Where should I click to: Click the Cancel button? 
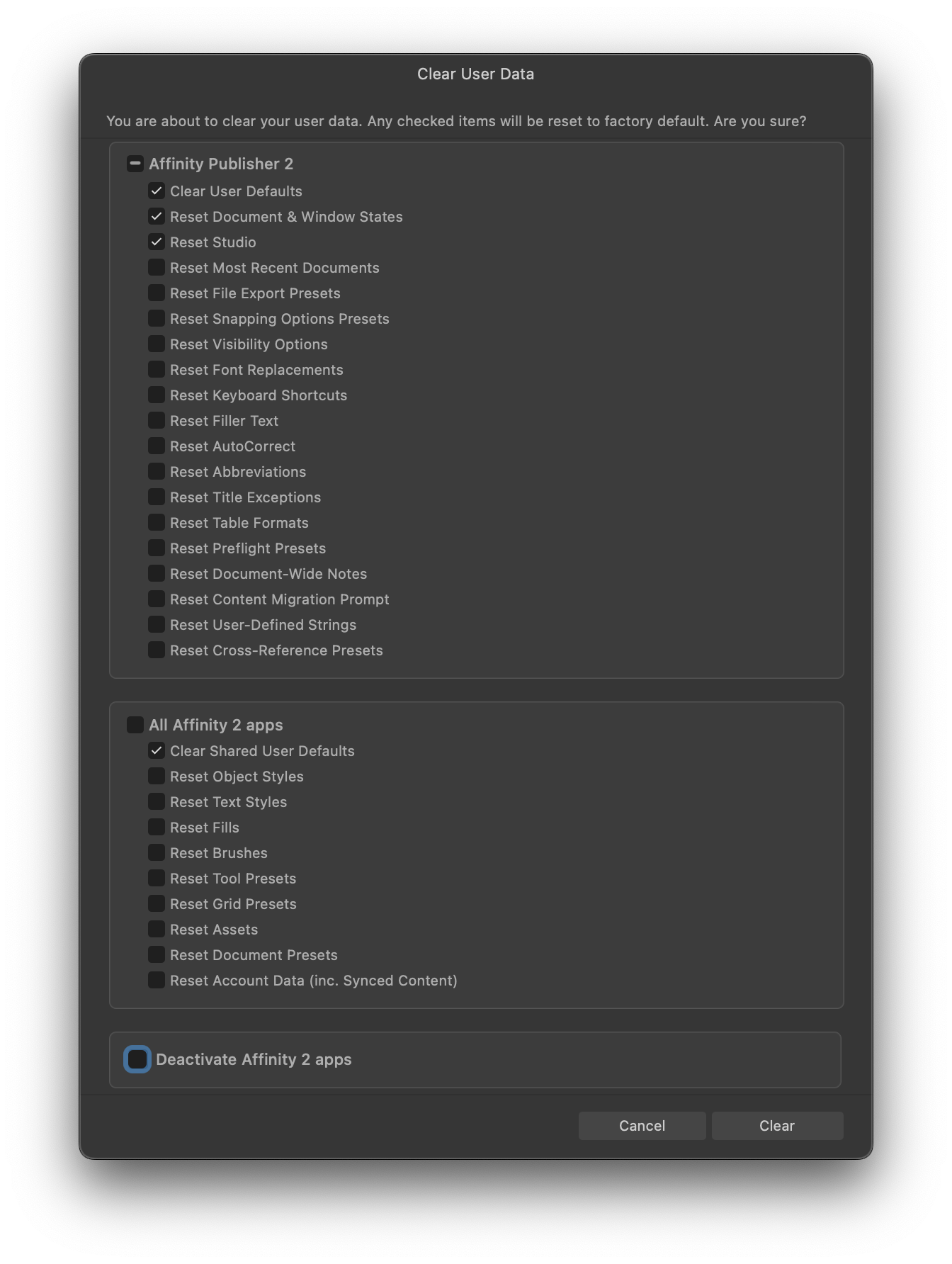[642, 1126]
